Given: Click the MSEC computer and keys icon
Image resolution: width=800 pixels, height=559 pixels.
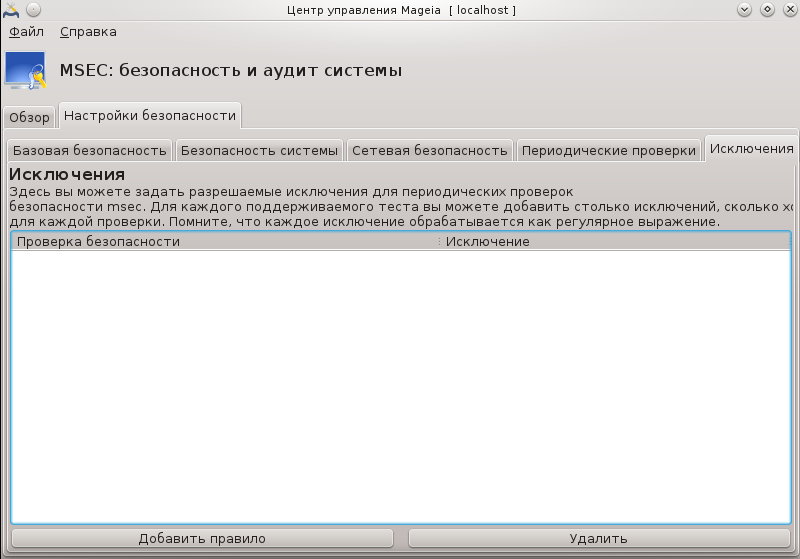Looking at the screenshot, I should coord(26,70).
